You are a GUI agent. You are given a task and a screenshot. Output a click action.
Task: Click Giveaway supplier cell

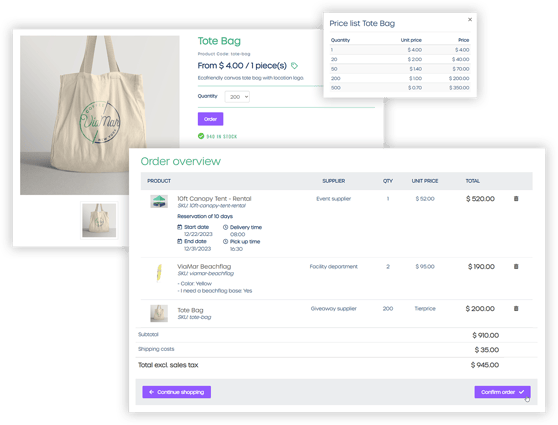333,308
